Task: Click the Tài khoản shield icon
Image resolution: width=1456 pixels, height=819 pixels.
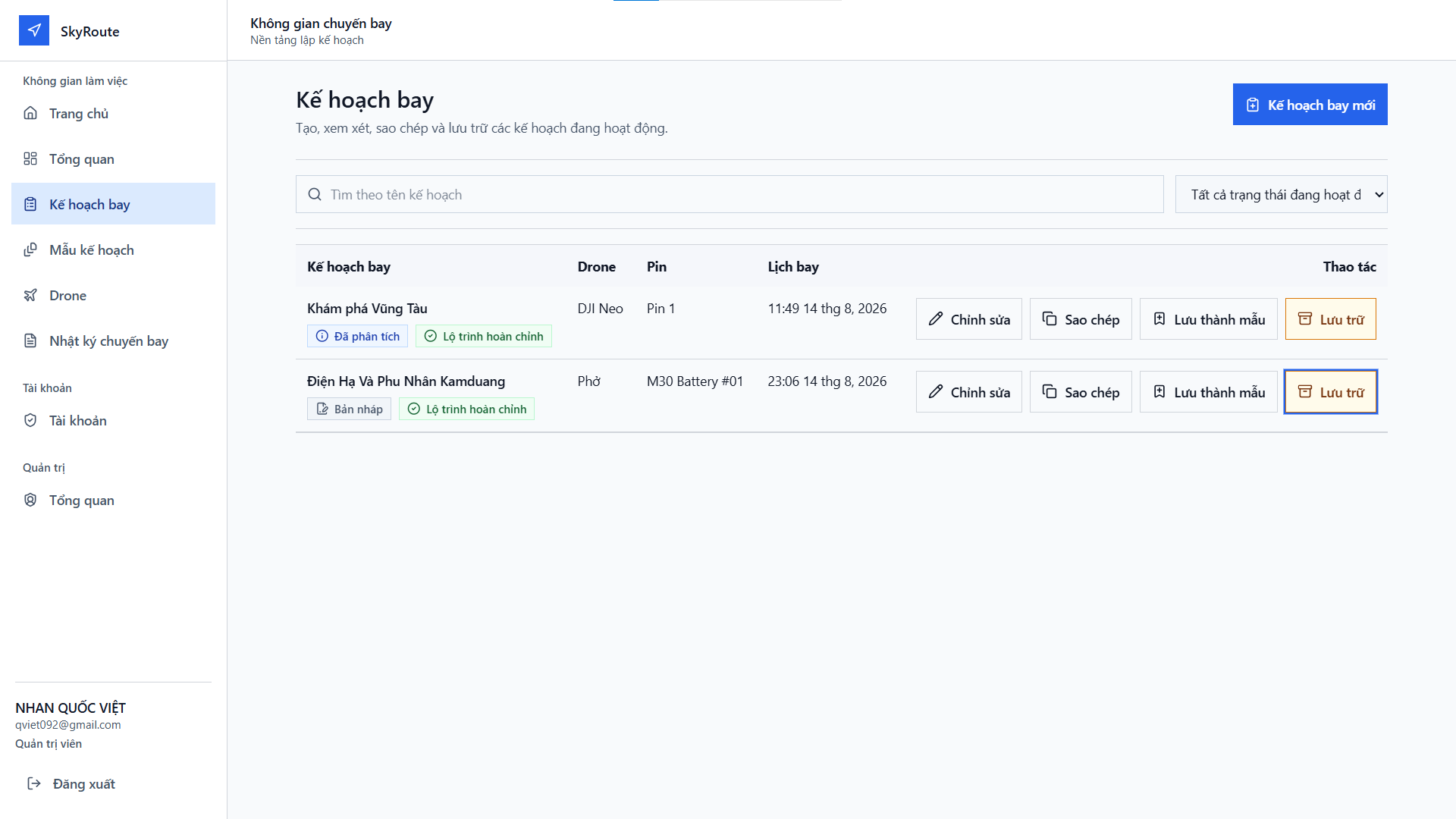Action: (x=30, y=420)
